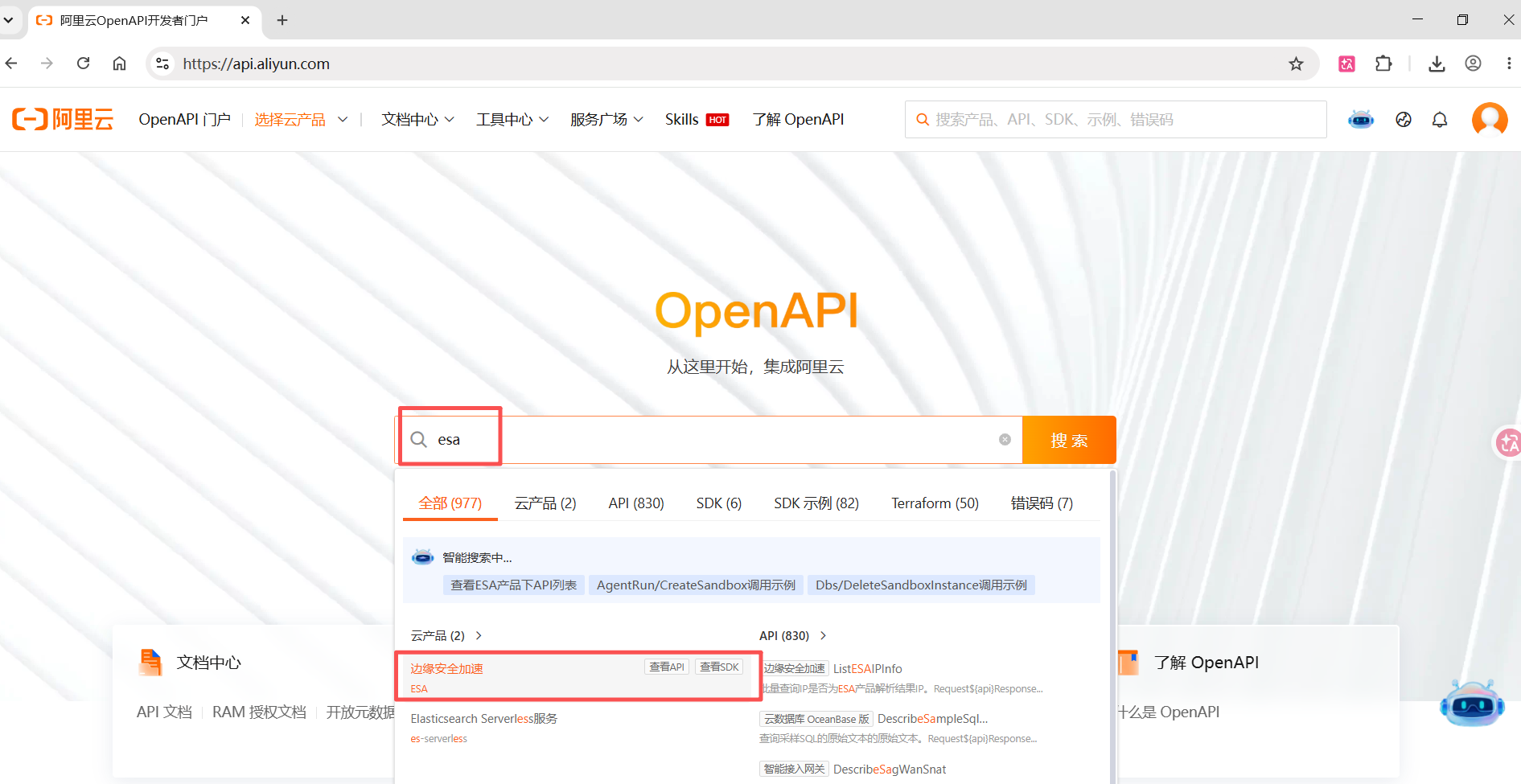Switch to the SDK 示例 (82) tab
This screenshot has width=1521, height=784.
click(816, 503)
